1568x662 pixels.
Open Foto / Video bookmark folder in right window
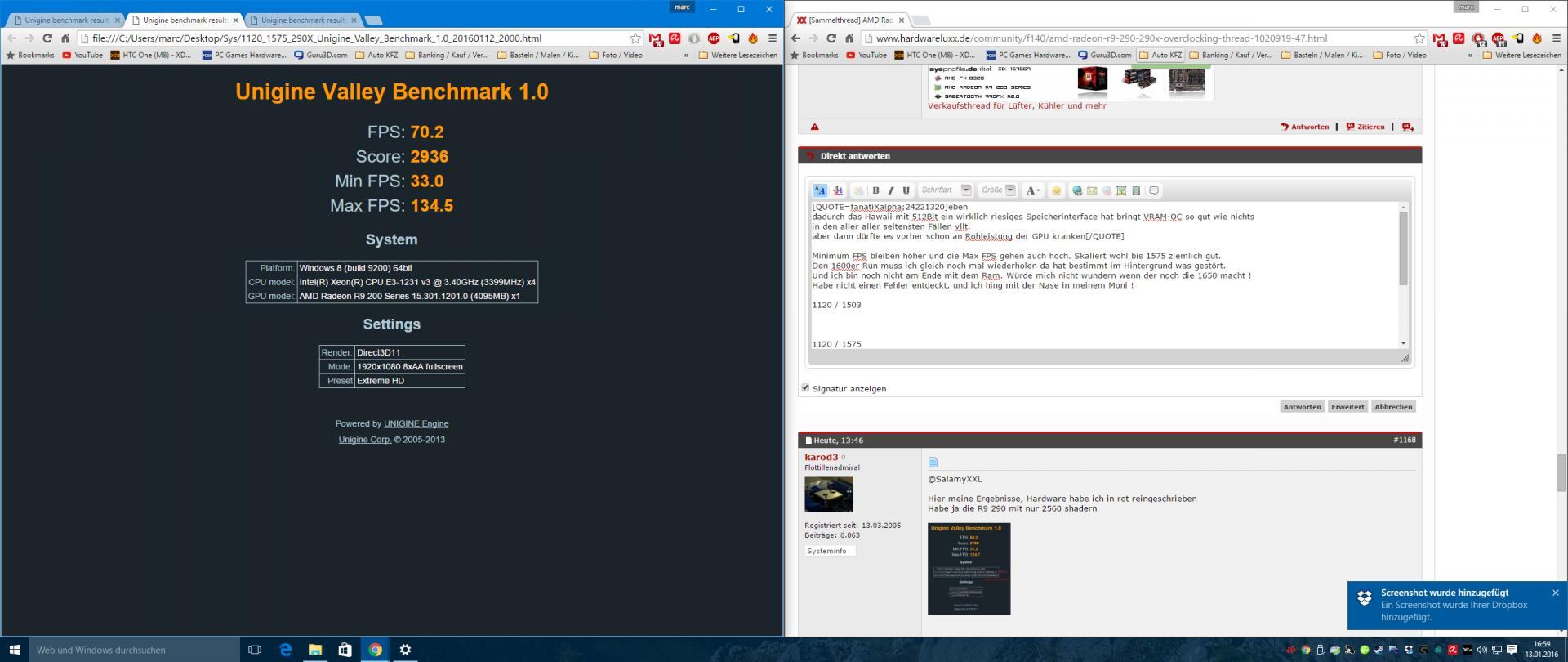tap(1400, 56)
